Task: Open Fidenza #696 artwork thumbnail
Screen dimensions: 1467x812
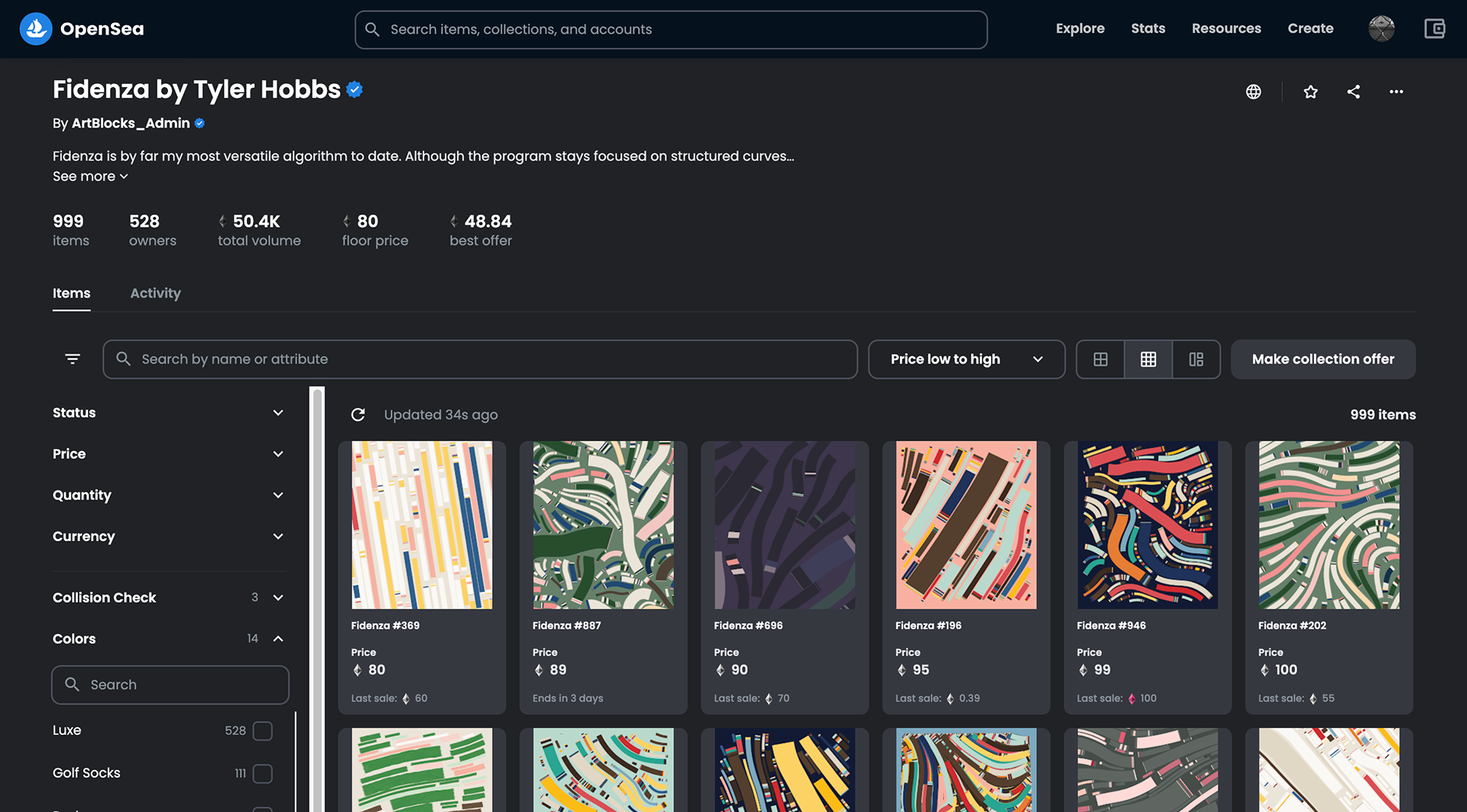Action: click(x=785, y=525)
